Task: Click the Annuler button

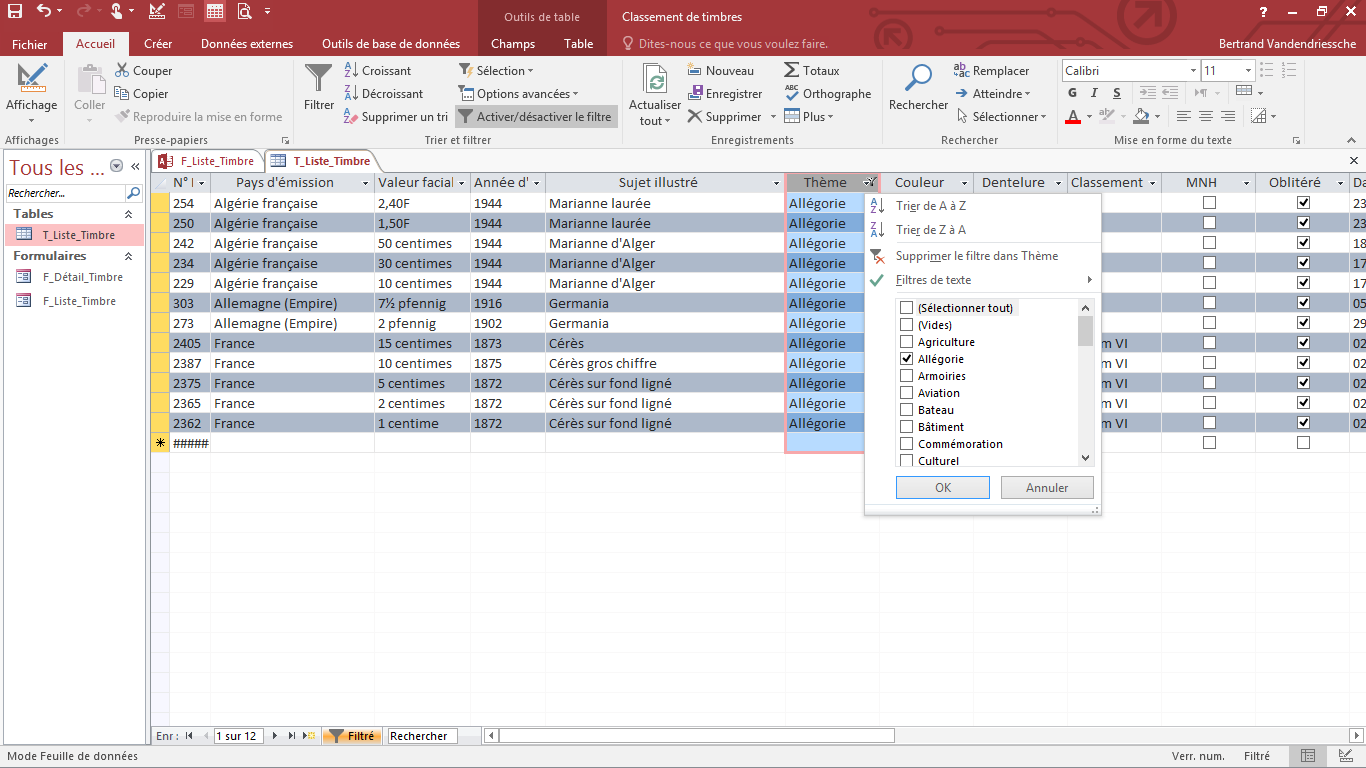Action: 1047,488
